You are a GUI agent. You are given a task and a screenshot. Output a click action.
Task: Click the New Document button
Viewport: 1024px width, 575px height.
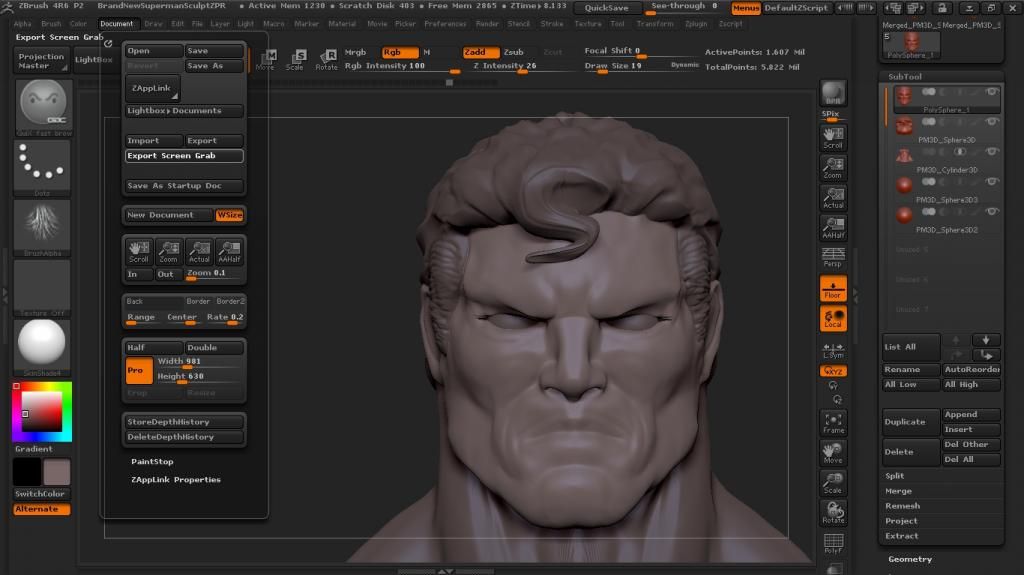(x=168, y=215)
